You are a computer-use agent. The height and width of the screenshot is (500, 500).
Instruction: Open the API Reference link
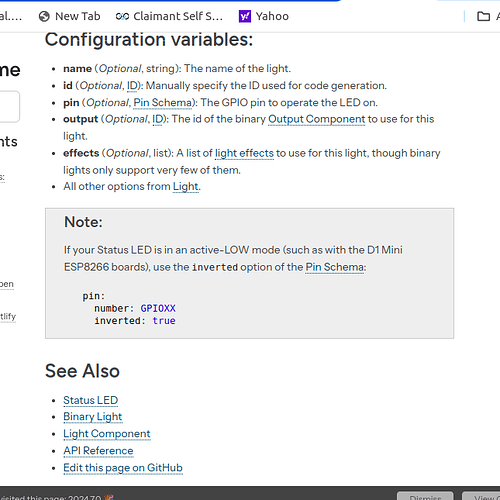tap(98, 451)
